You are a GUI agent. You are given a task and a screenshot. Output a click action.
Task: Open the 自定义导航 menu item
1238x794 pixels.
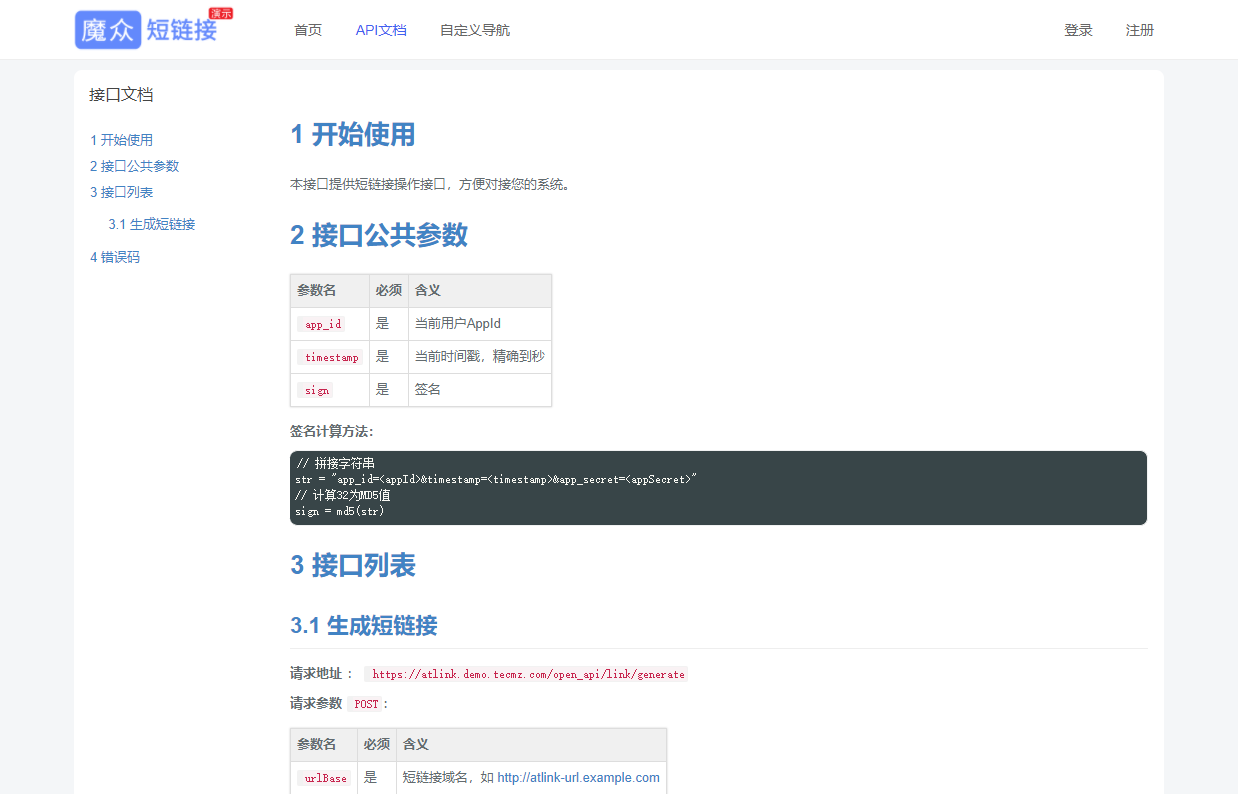475,30
